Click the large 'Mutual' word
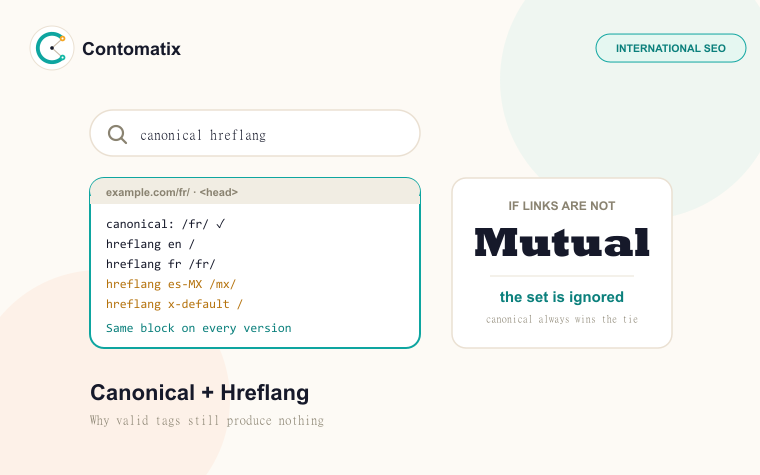Viewport: 760px width, 475px height. [x=562, y=243]
